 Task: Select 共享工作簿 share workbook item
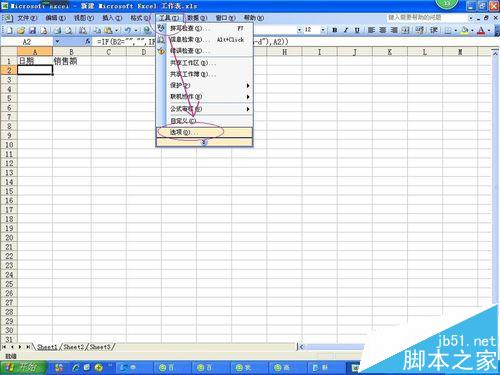pos(204,74)
